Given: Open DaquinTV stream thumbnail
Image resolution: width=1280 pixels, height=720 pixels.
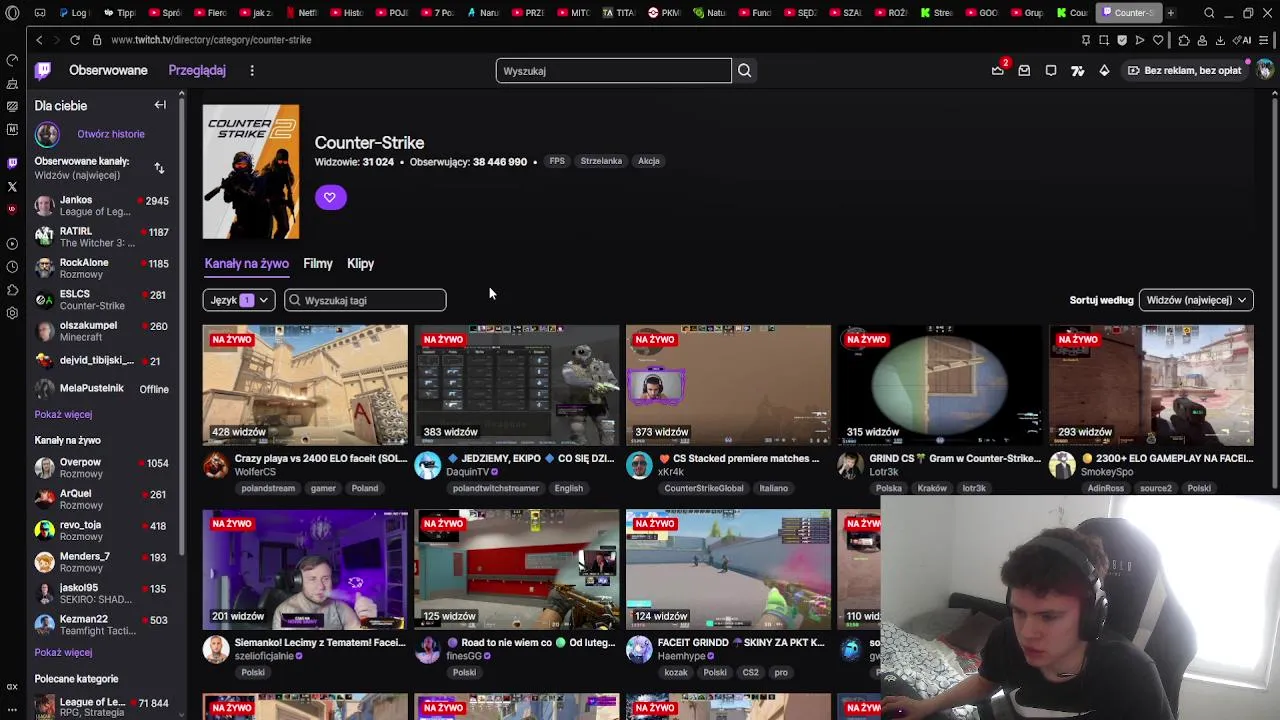Looking at the screenshot, I should [x=517, y=385].
